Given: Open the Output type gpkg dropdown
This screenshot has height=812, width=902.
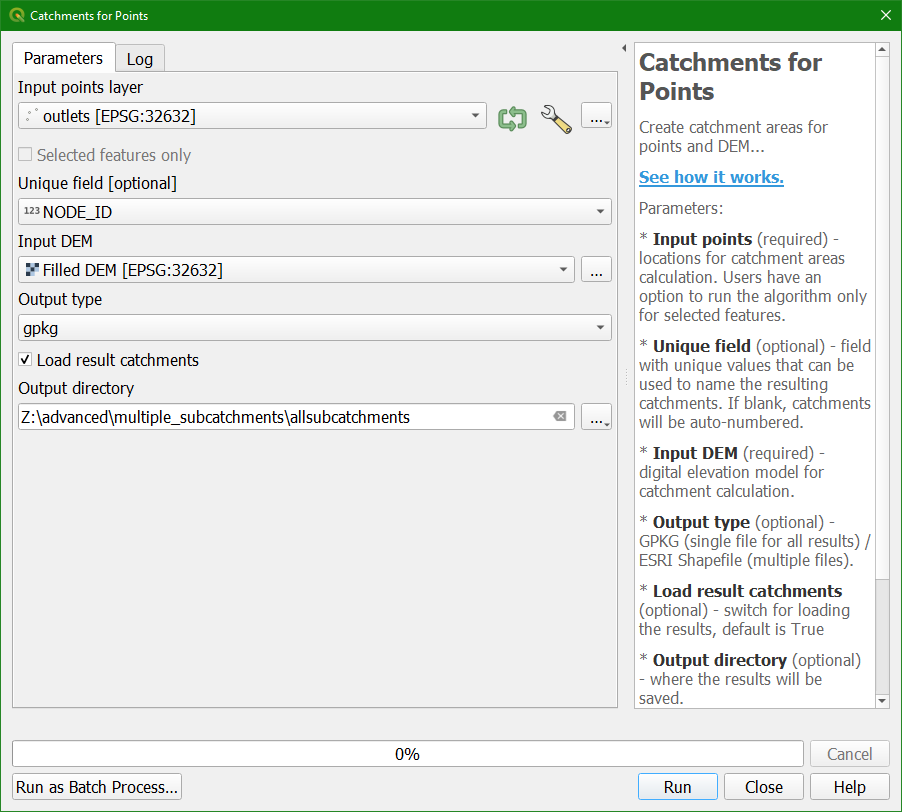Looking at the screenshot, I should tap(600, 328).
